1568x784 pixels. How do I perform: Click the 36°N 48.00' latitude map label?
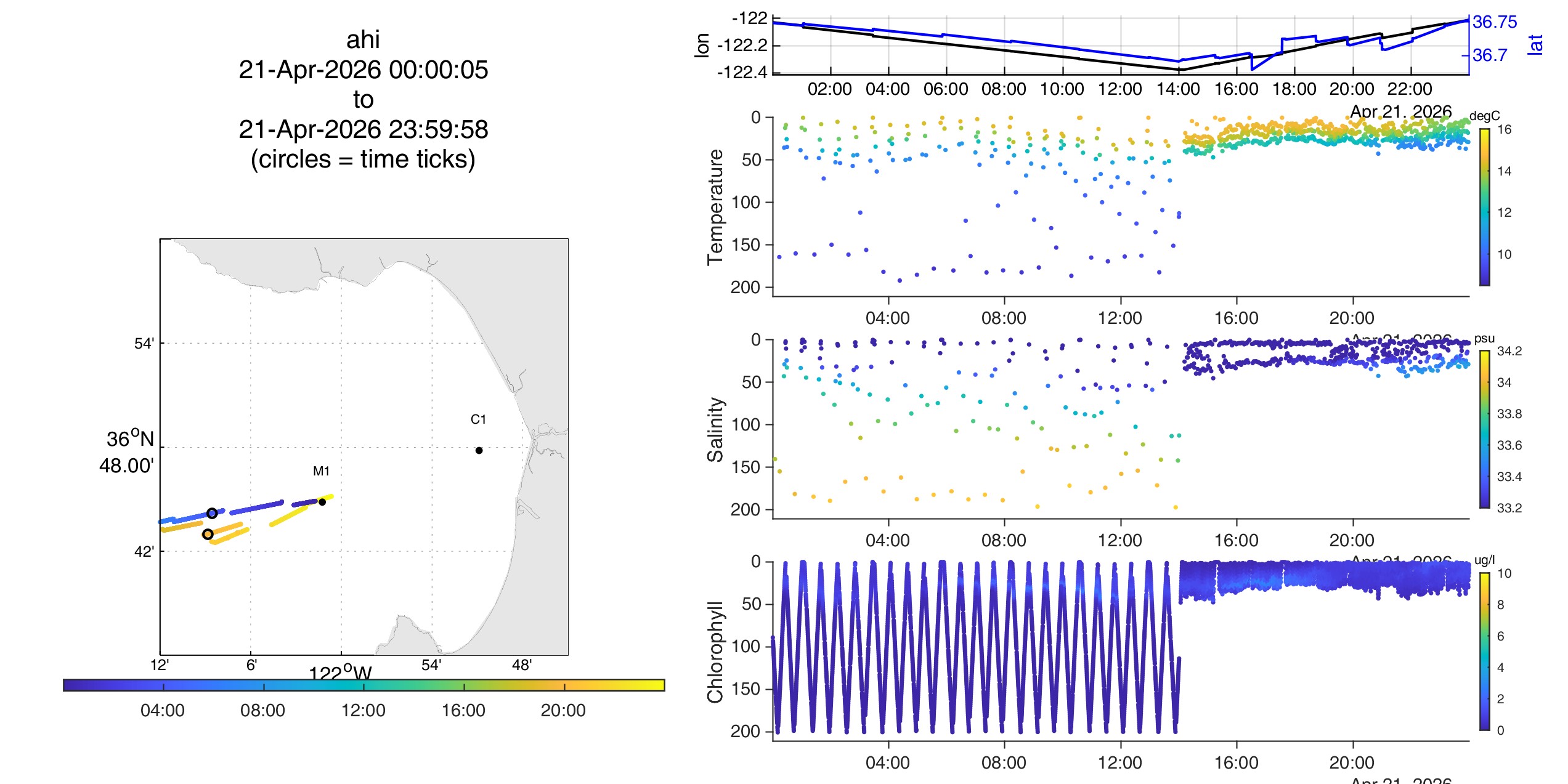coord(127,452)
